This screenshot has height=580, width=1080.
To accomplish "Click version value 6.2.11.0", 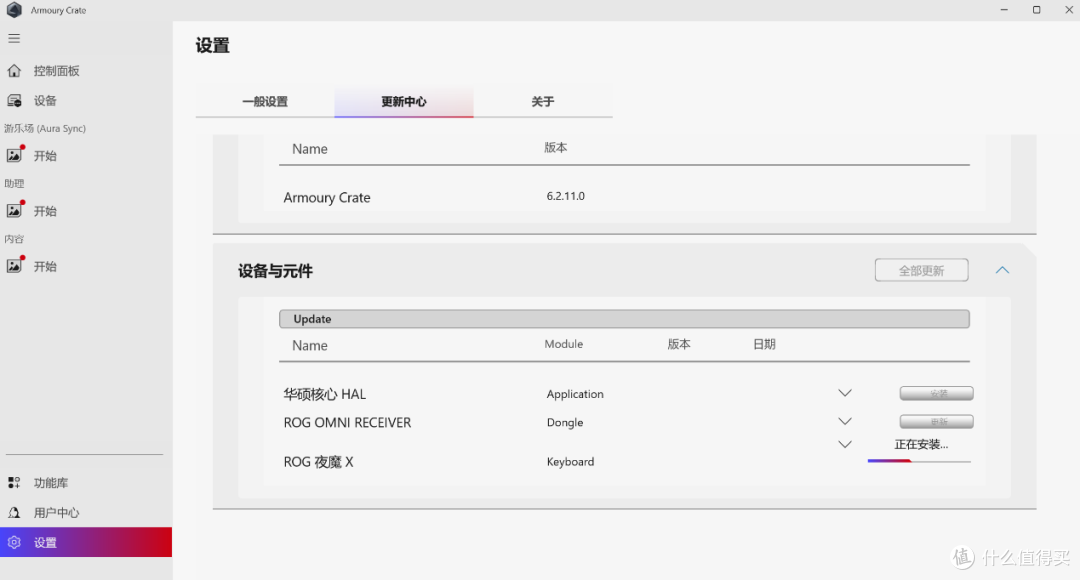I will (565, 196).
